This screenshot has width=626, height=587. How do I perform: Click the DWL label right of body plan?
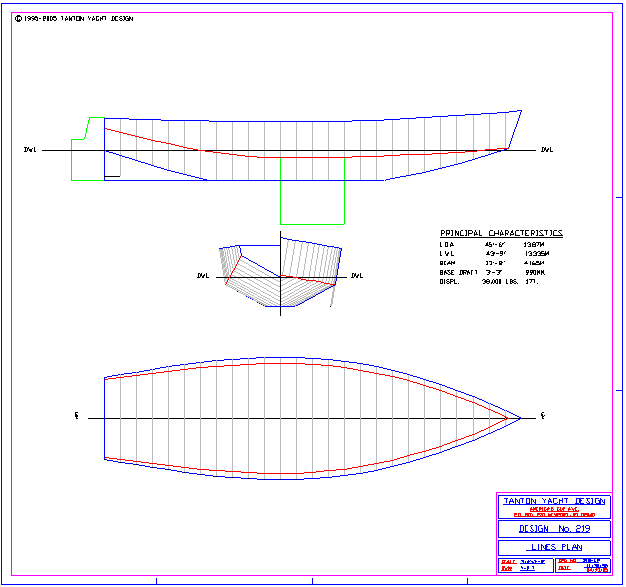pyautogui.click(x=357, y=276)
